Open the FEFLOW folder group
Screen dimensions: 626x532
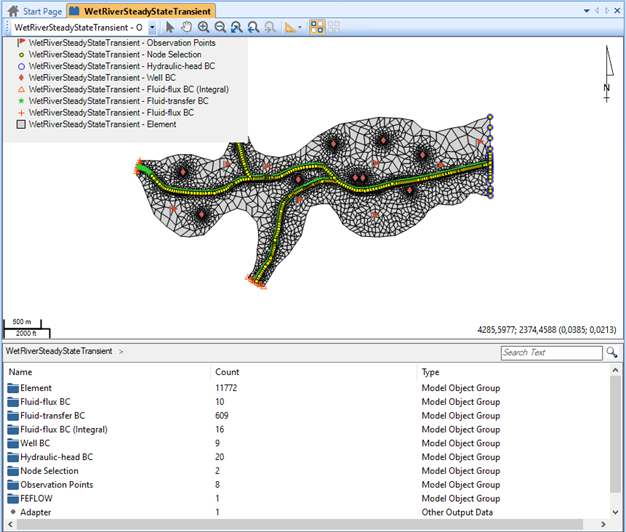(30, 498)
